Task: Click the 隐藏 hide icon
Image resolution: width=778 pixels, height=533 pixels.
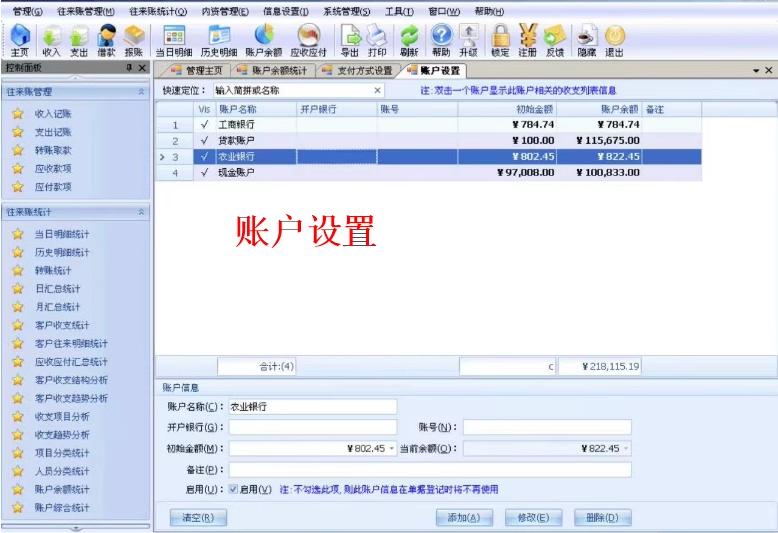Action: tap(586, 41)
